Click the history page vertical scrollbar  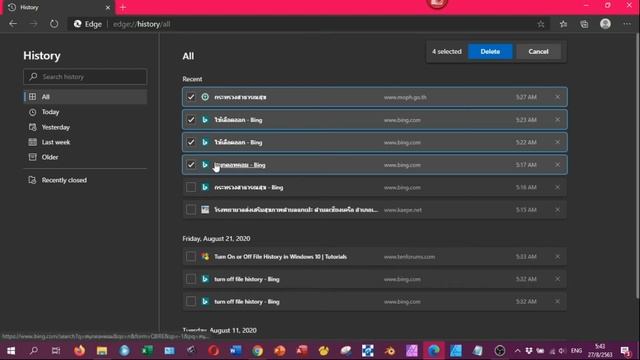pyautogui.click(x=637, y=167)
